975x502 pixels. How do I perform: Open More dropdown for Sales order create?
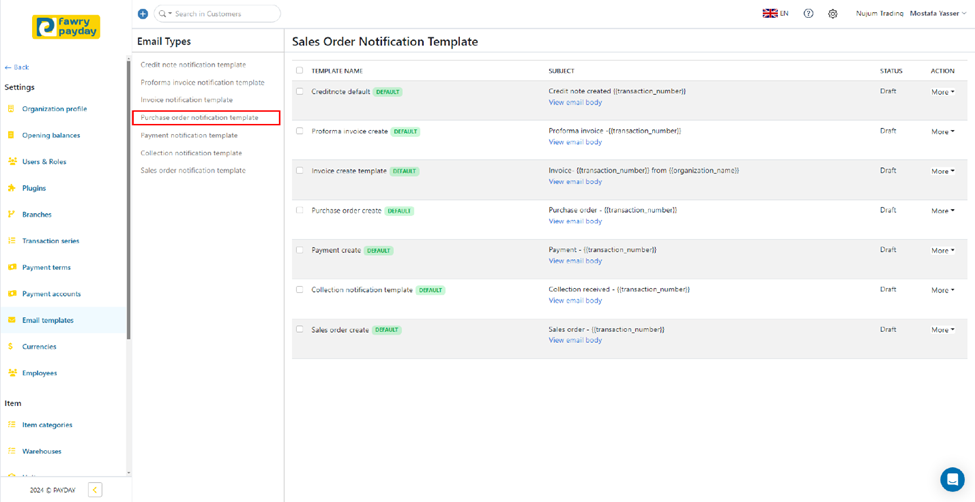tap(942, 330)
